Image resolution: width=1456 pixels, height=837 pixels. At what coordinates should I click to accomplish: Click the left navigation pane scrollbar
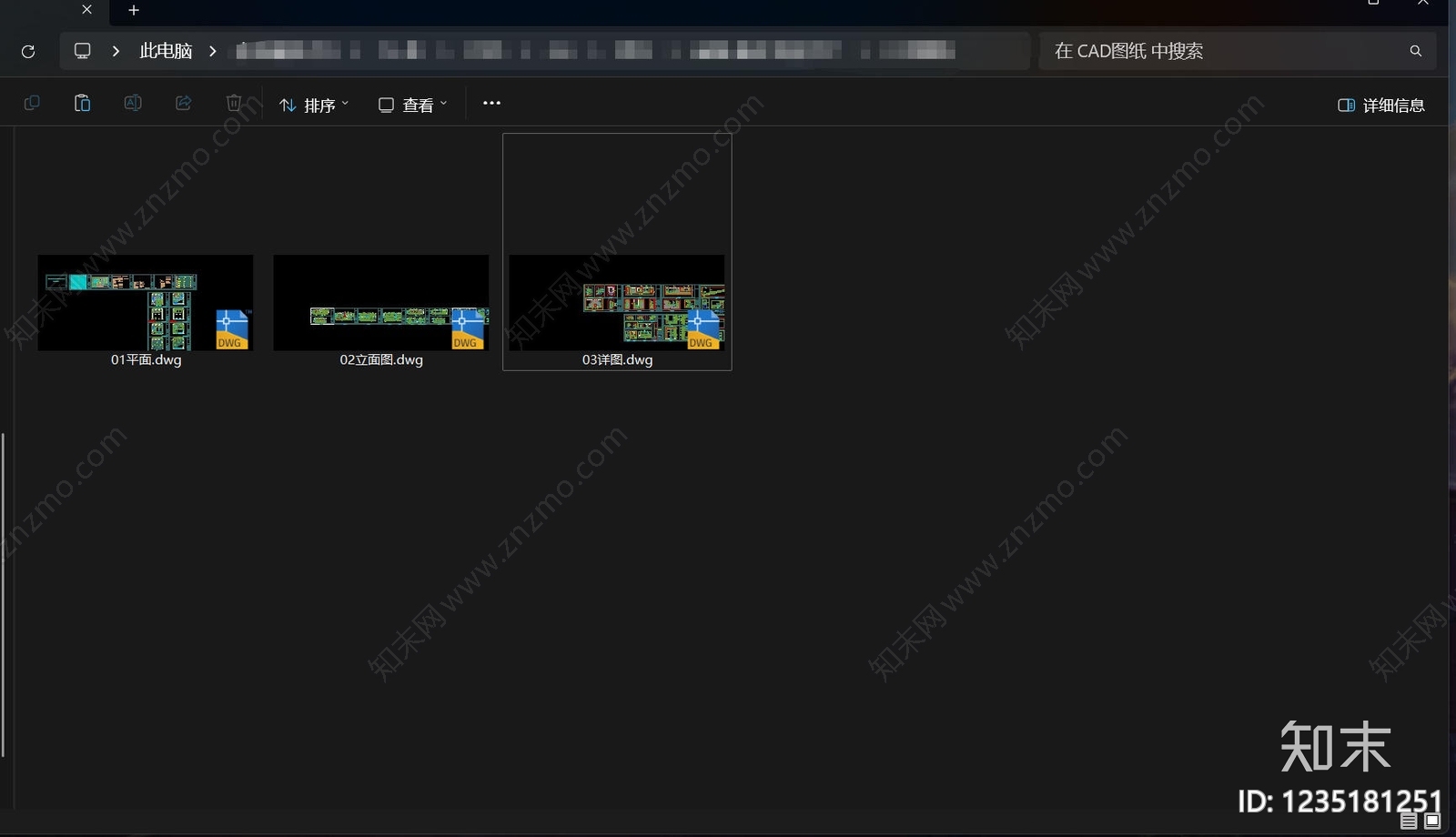pos(4,595)
